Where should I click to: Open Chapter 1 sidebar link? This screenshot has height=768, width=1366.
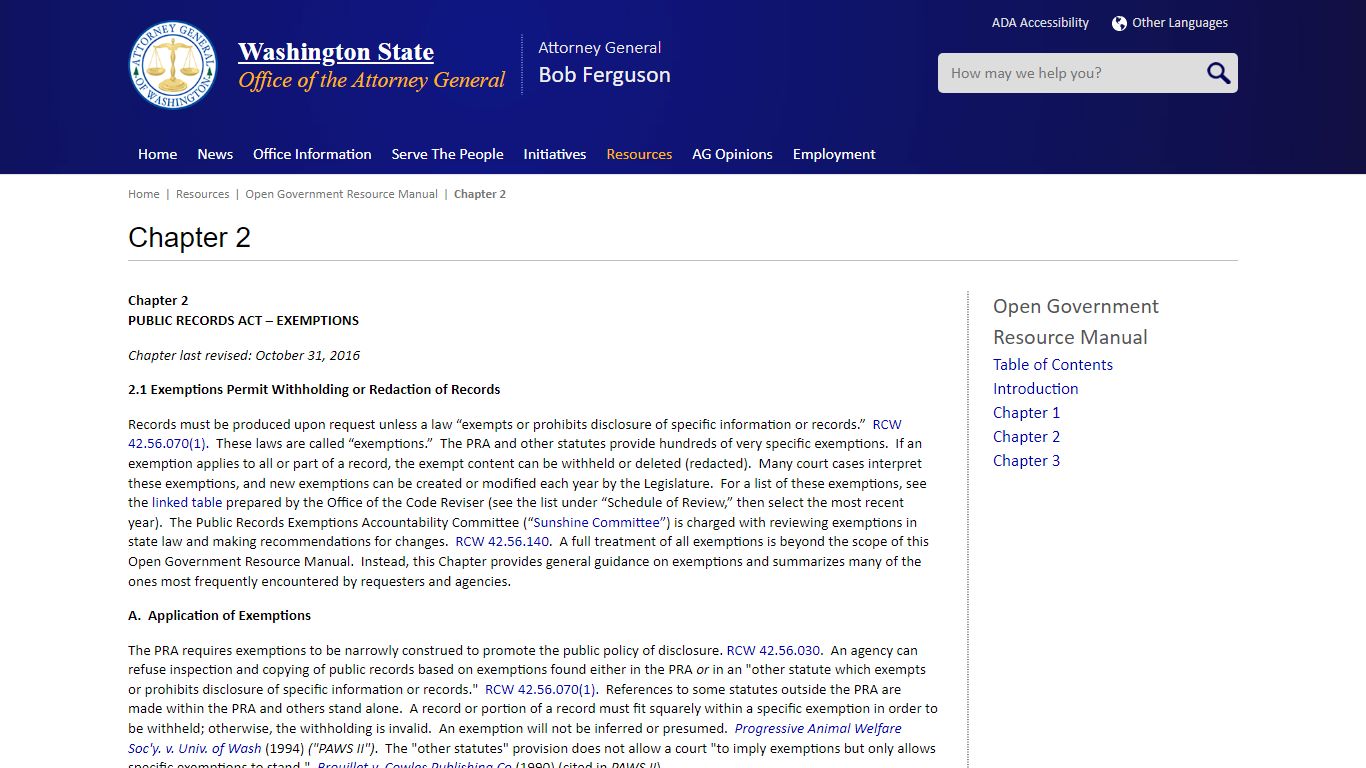pyautogui.click(x=1026, y=413)
